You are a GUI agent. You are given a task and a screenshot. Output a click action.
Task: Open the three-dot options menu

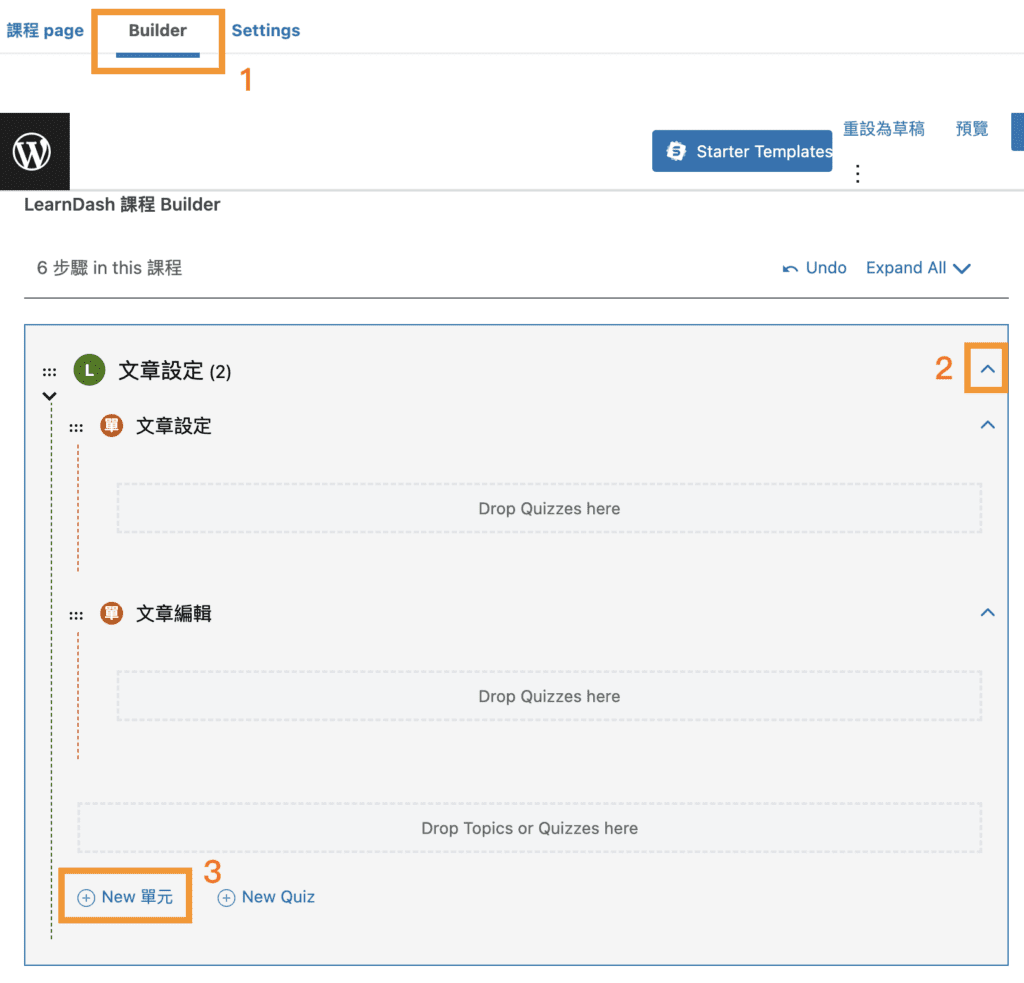(858, 172)
